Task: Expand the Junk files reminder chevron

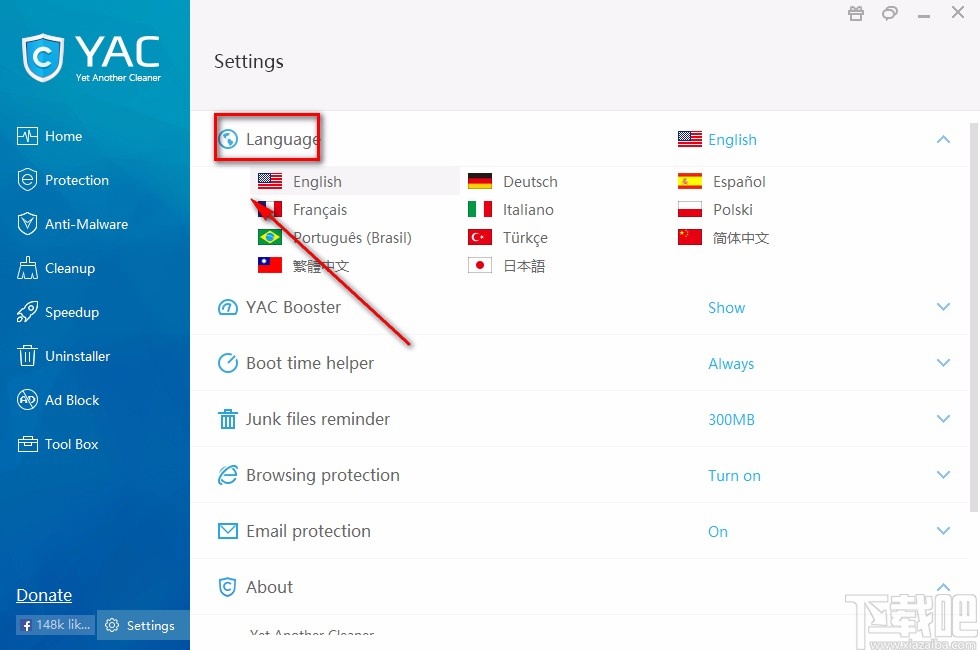Action: [x=943, y=419]
